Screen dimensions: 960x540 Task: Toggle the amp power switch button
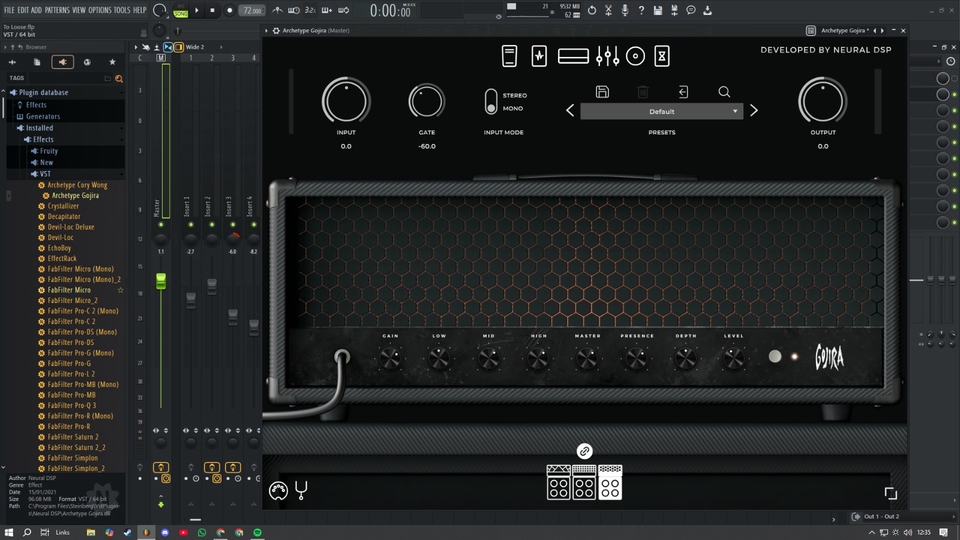pos(775,357)
